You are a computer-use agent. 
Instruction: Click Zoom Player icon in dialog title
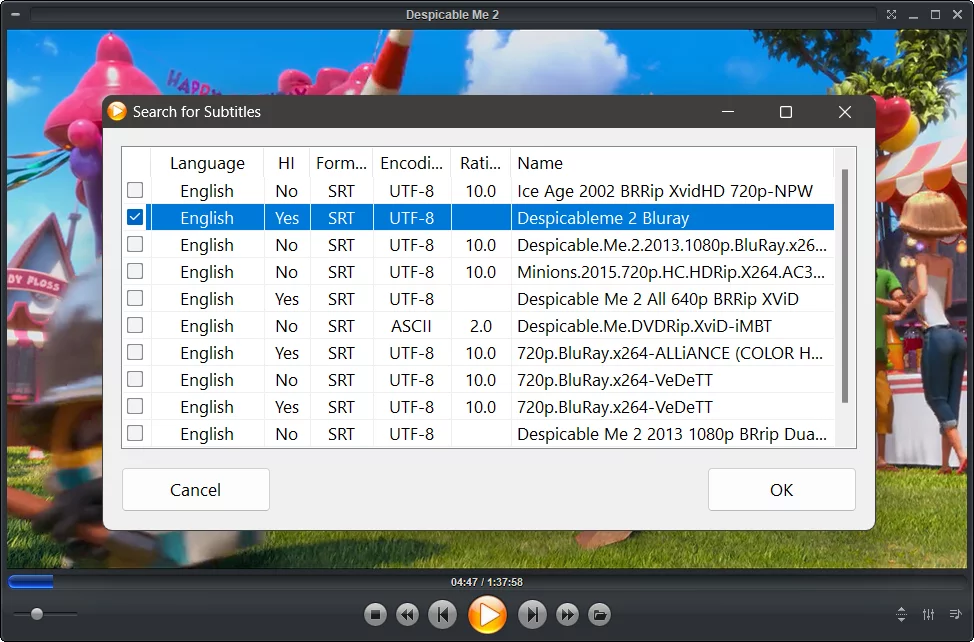pos(117,111)
